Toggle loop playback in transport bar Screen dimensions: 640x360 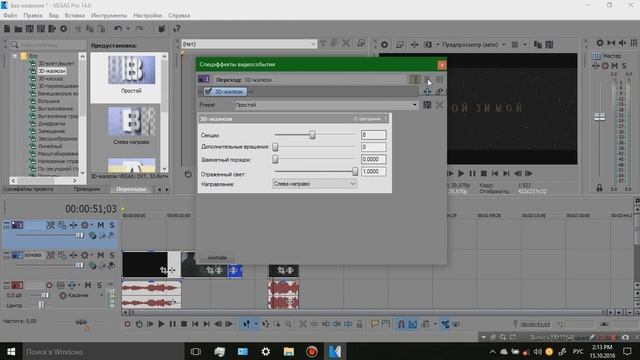[x=139, y=324]
